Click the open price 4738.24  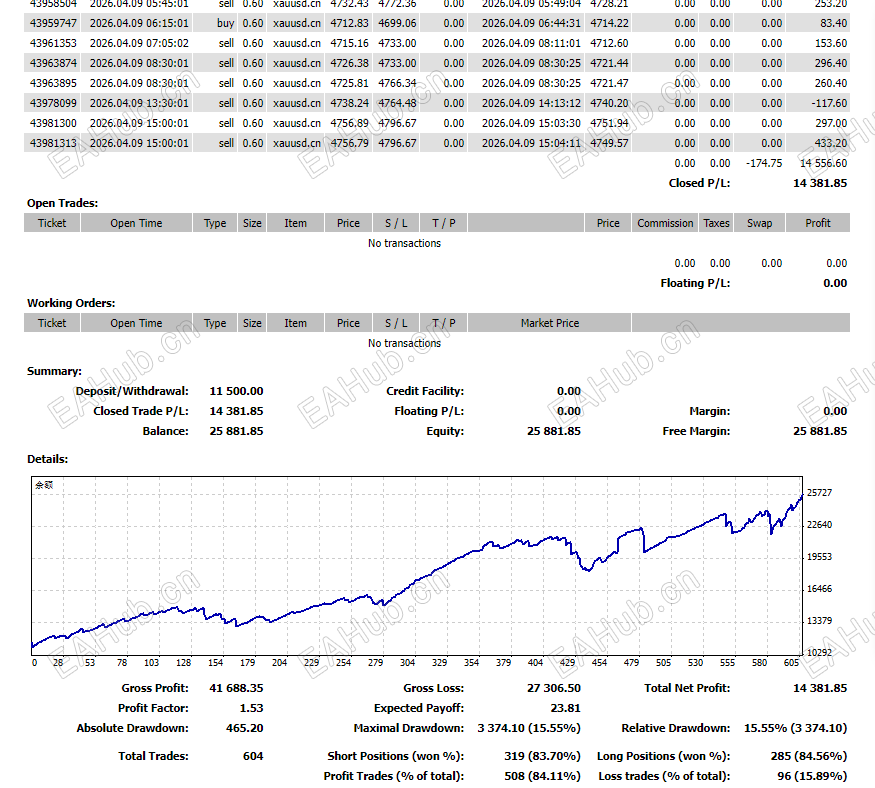[x=349, y=103]
